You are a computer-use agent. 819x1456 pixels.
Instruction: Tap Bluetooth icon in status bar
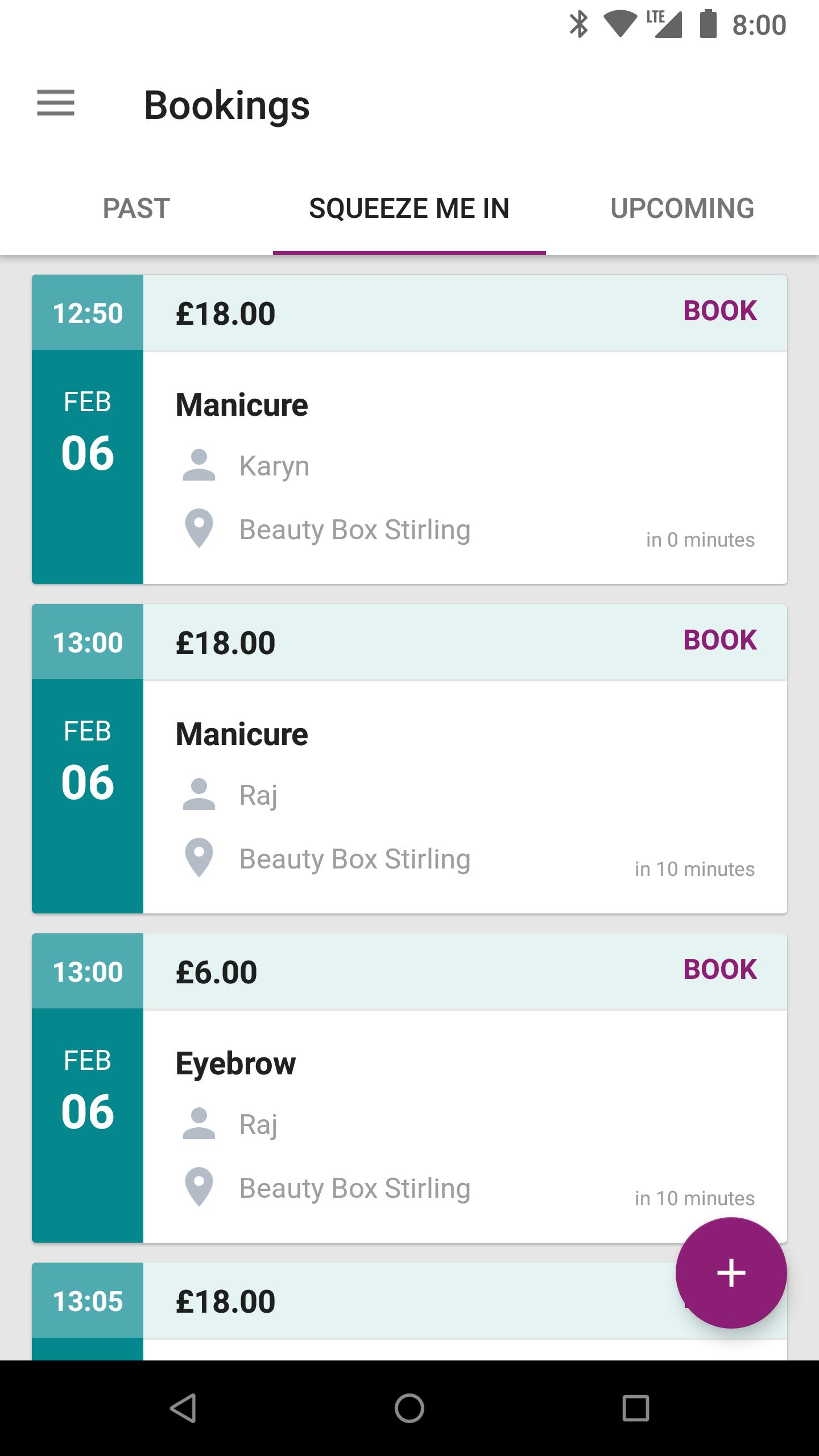579,24
